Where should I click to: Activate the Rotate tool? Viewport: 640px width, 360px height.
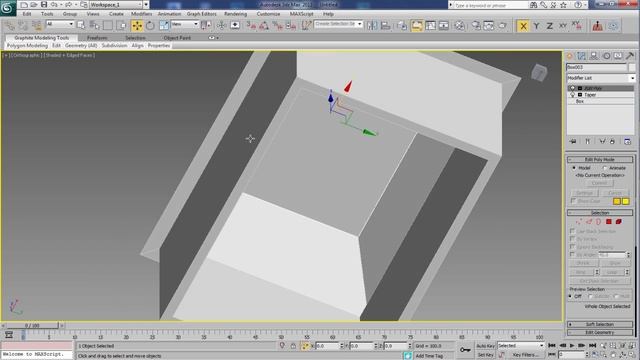[x=150, y=26]
